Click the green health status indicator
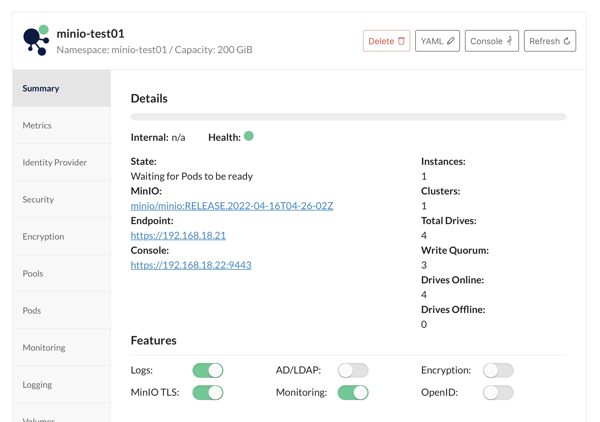 click(x=249, y=136)
